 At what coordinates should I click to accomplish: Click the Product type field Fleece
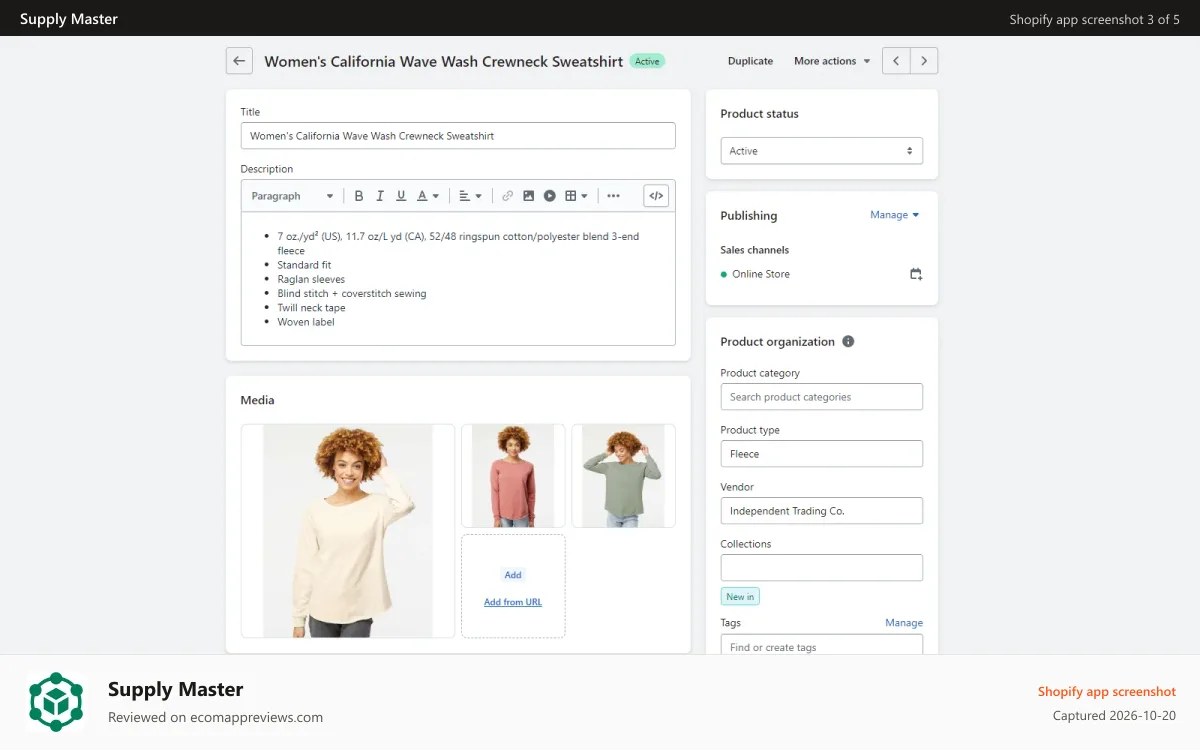(x=822, y=454)
